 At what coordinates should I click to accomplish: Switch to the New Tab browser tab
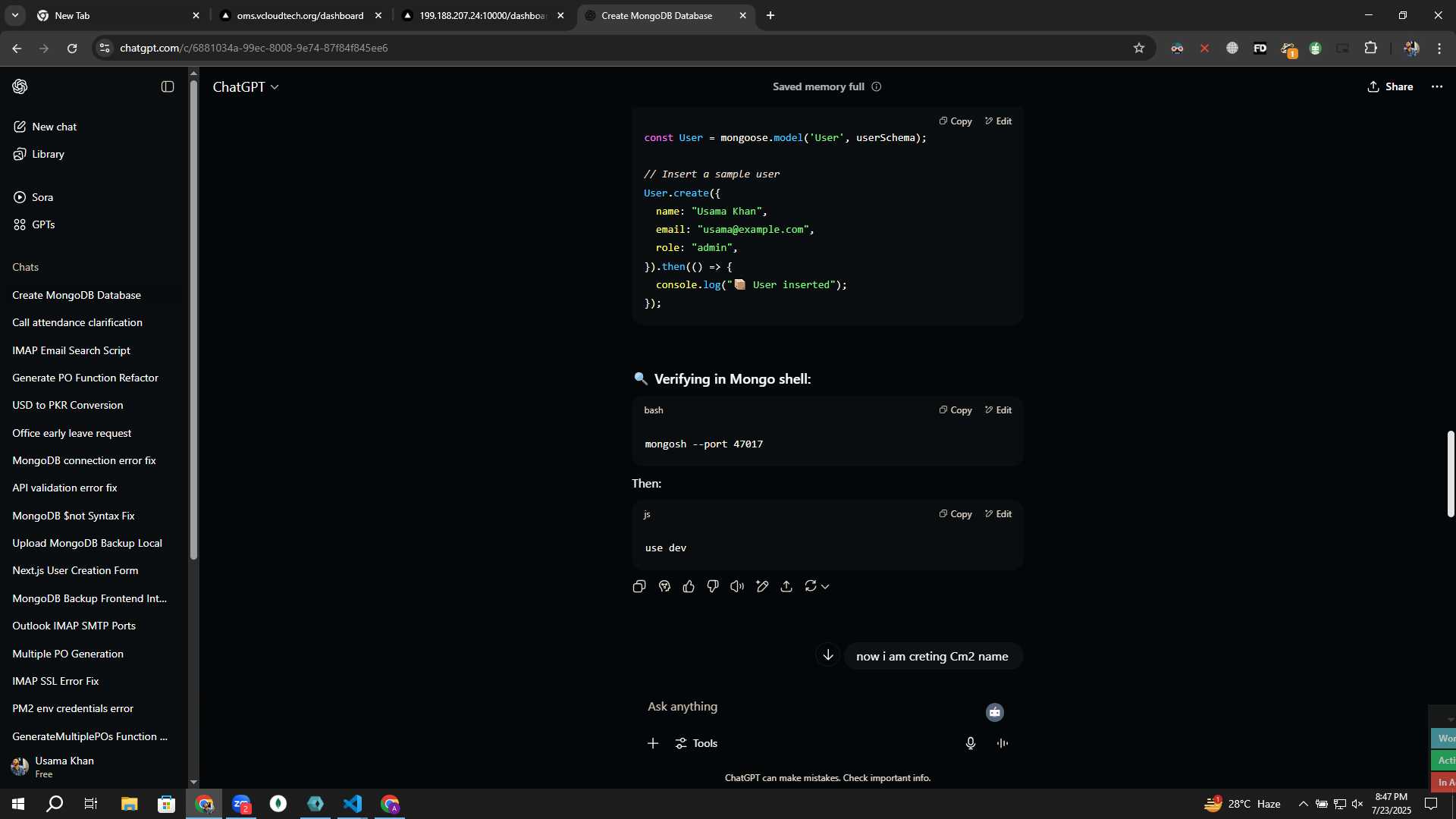118,15
